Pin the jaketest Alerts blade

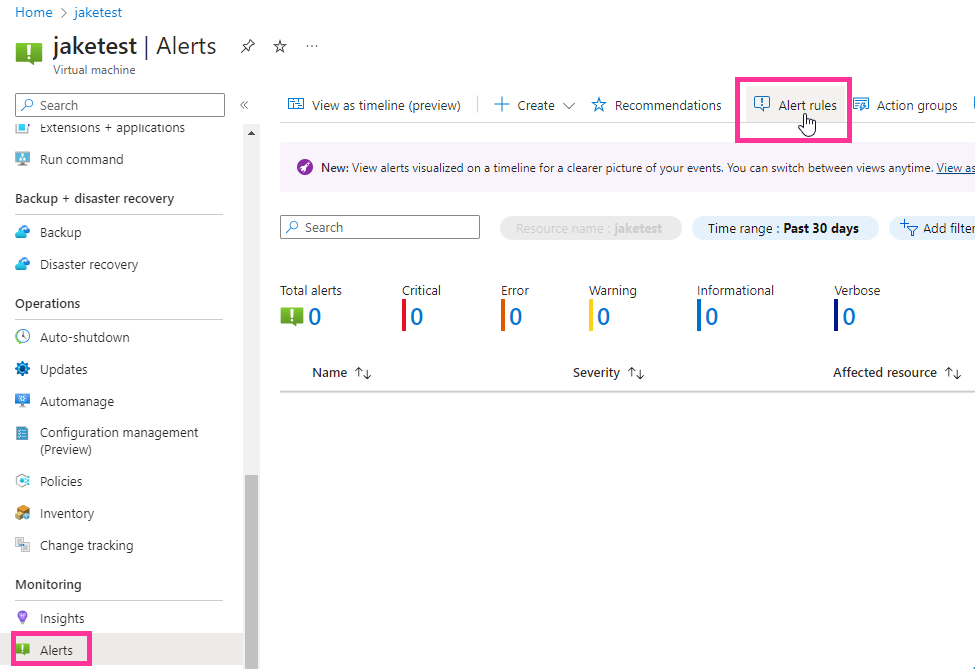pyautogui.click(x=247, y=46)
